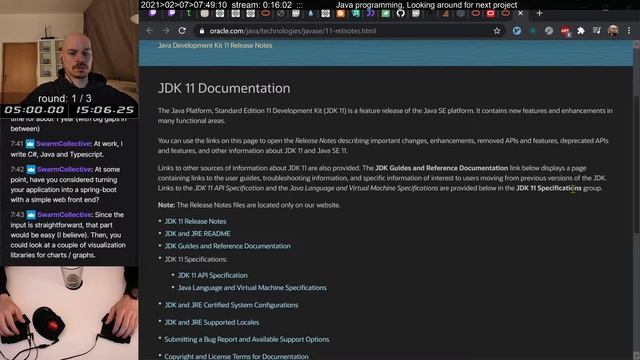Open the Chrome profile avatar
Screen dimensions: 640x360
613,31
